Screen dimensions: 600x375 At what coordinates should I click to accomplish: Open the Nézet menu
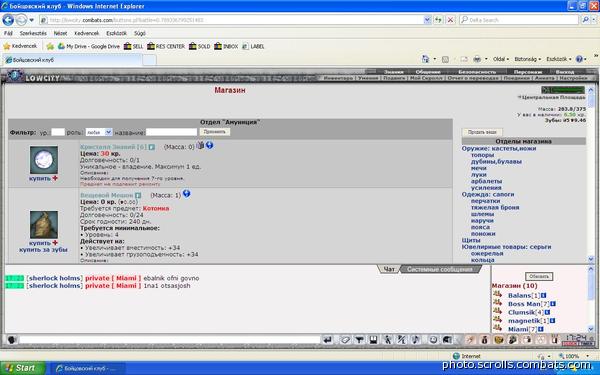60,33
